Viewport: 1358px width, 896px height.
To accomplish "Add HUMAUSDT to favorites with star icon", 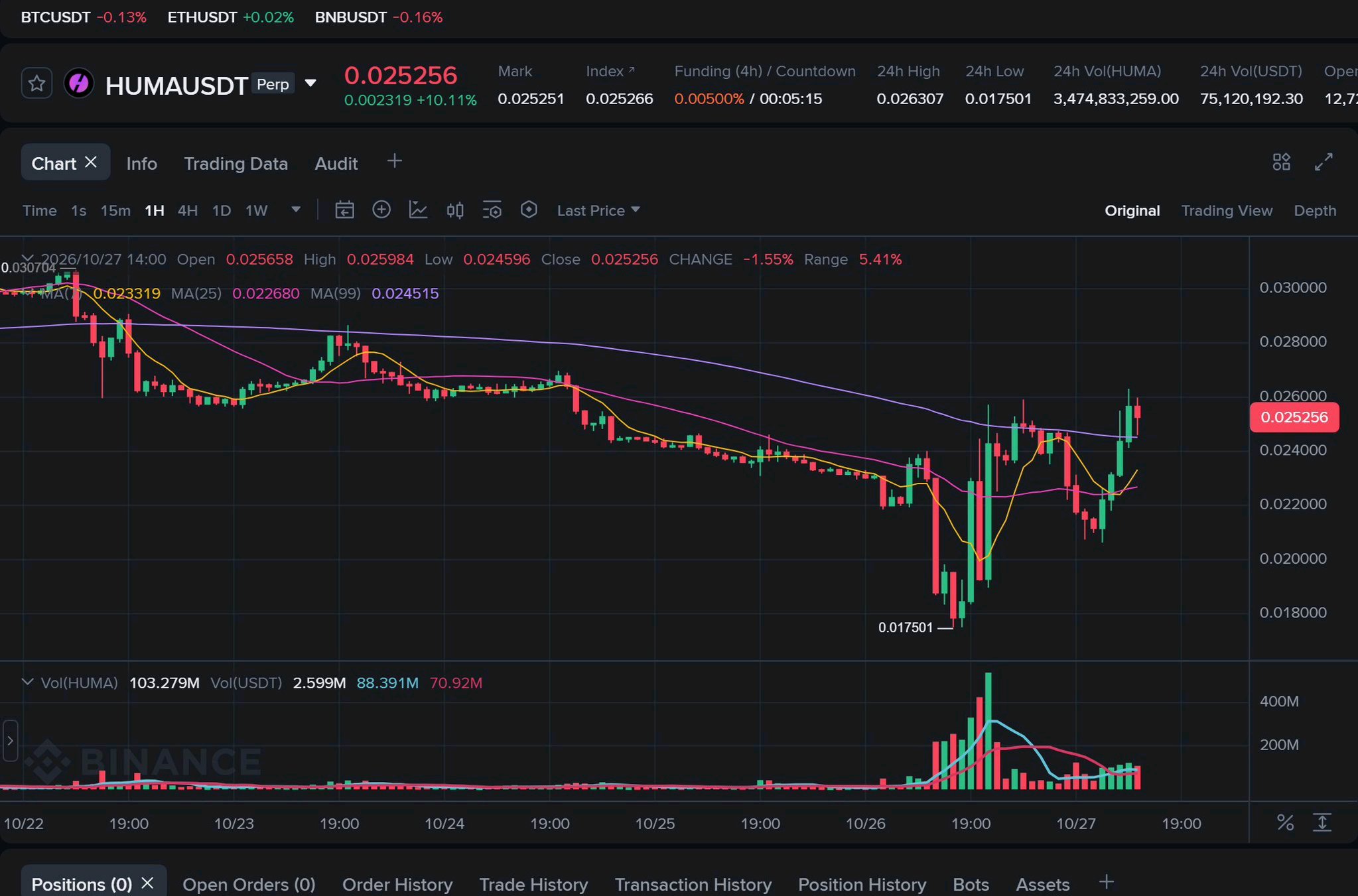I will click(36, 84).
